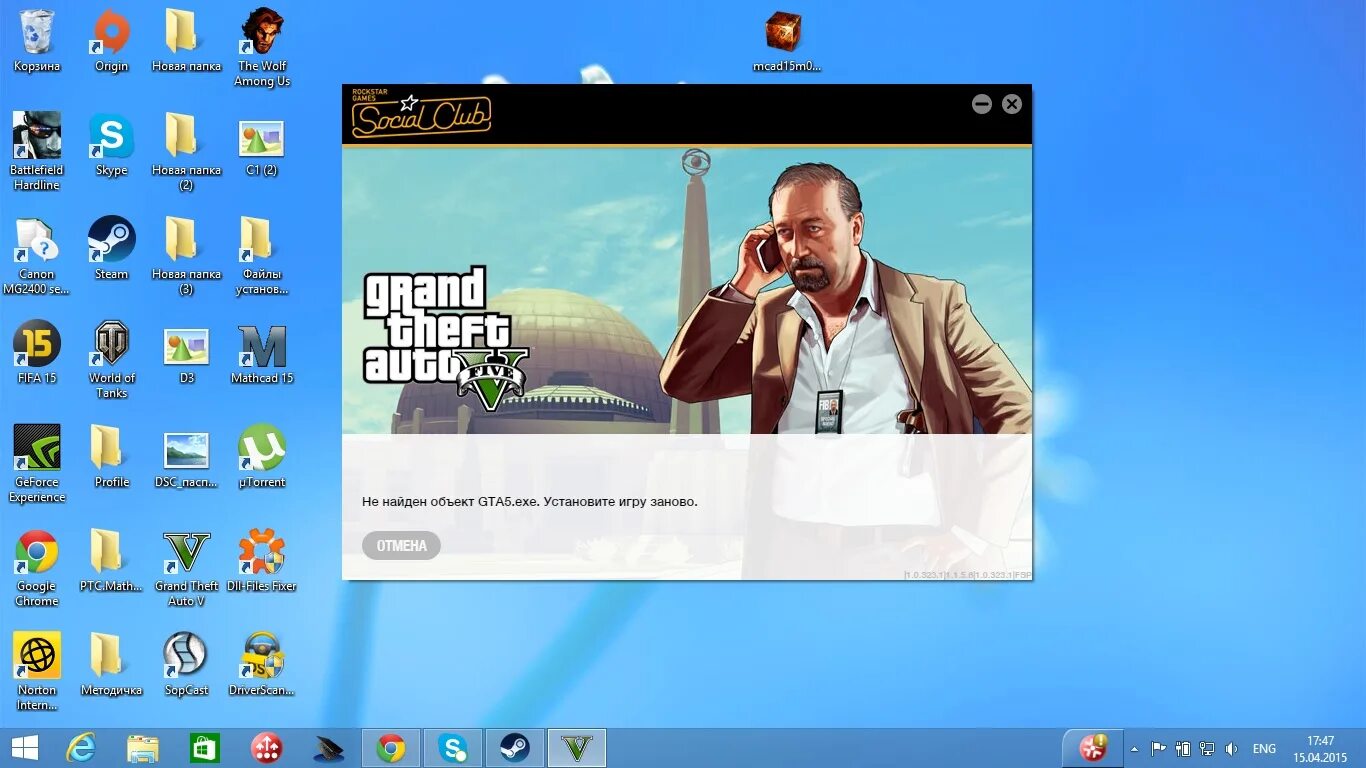Click the battery power tray icon
Viewport: 1366px width, 768px height.
[x=1183, y=748]
